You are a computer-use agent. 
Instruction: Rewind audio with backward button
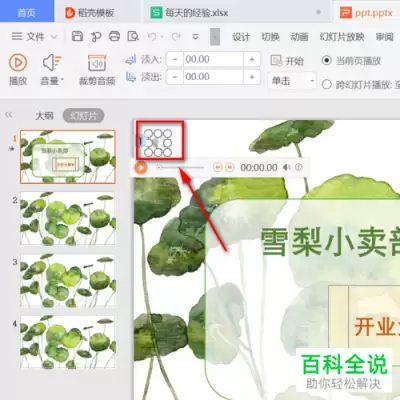point(218,167)
